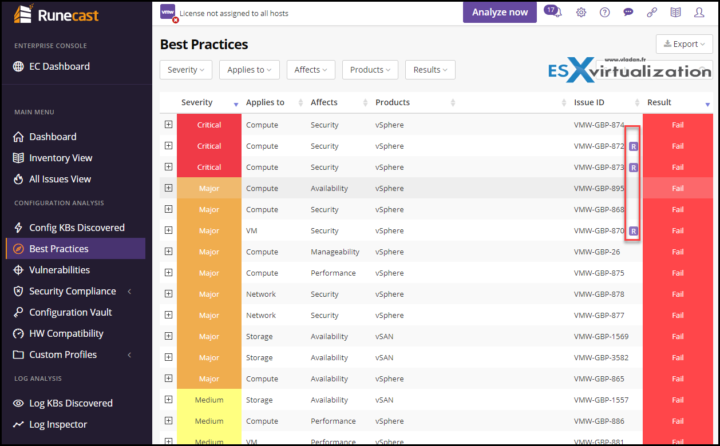Click the Medium severity cell for VMW-GBP-886
This screenshot has width=720, height=446.
[209, 421]
